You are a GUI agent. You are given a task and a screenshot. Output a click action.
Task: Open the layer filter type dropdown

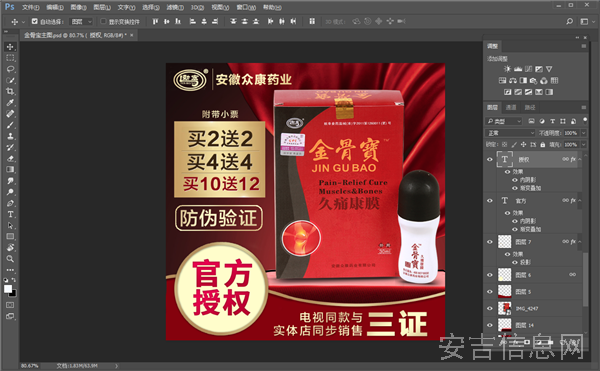tap(504, 121)
